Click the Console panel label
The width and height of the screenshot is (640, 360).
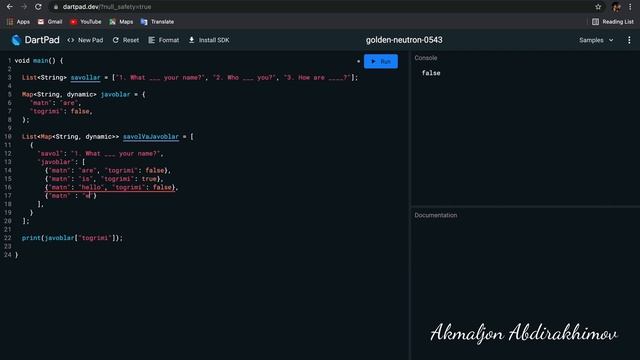coord(426,58)
